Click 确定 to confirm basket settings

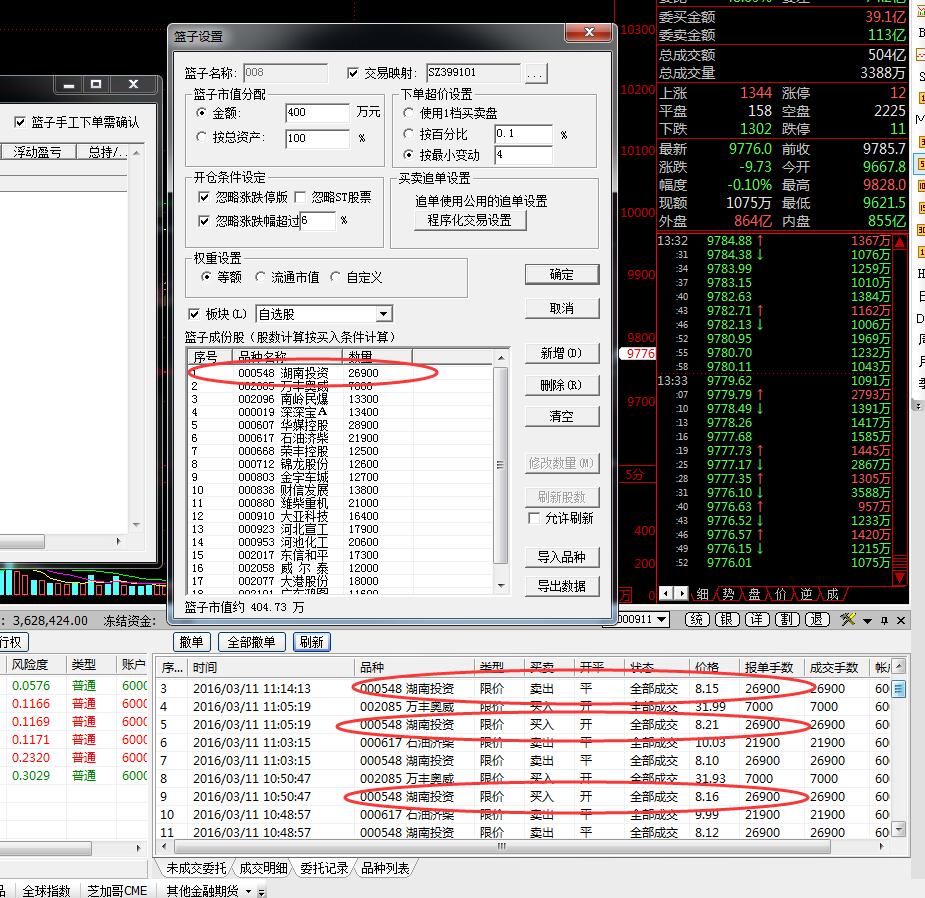[x=562, y=274]
